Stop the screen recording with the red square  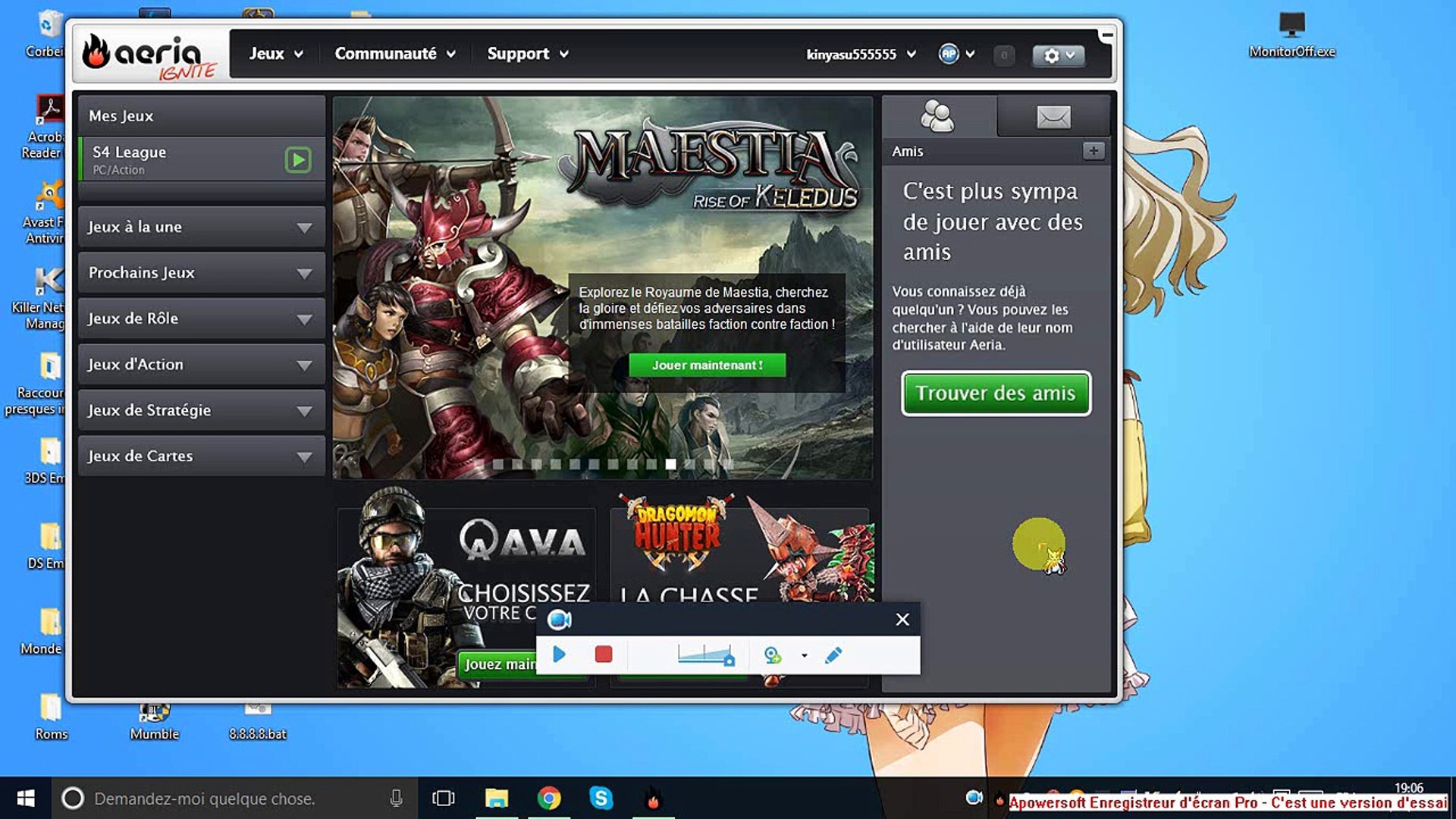coord(604,654)
